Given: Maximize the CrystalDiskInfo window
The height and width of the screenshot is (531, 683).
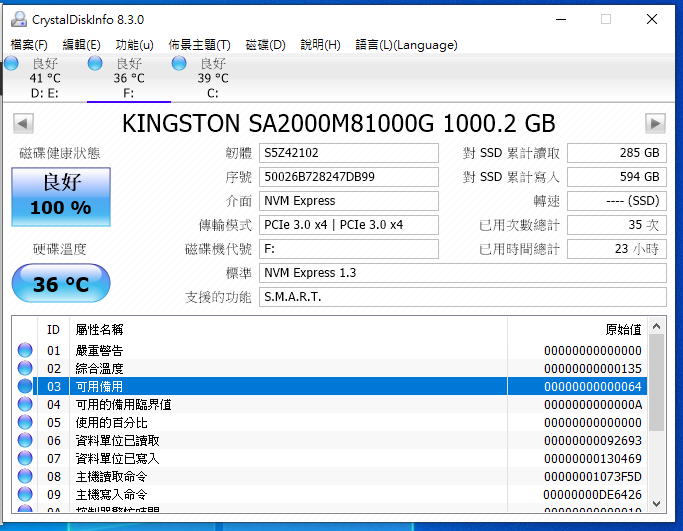Looking at the screenshot, I should (606, 19).
